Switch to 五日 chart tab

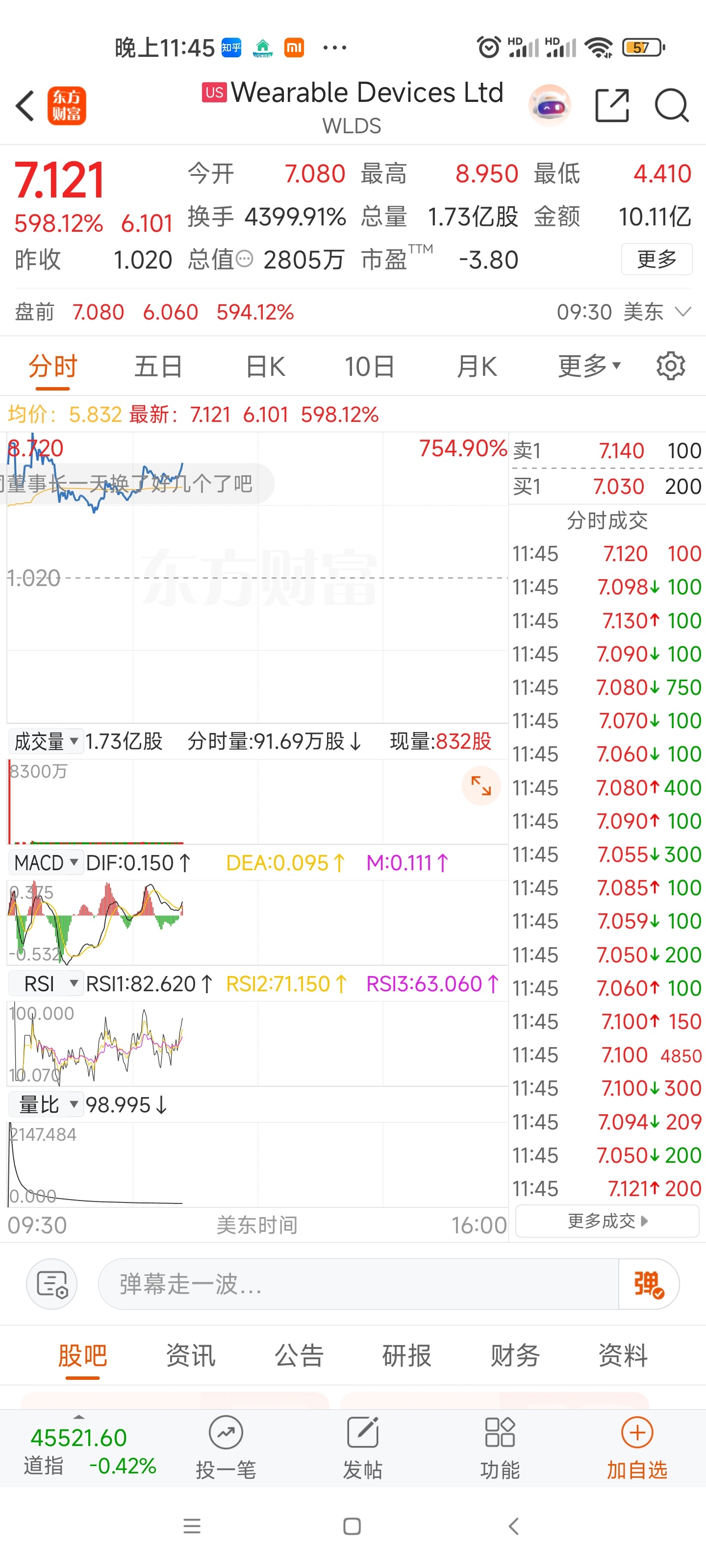[x=158, y=367]
